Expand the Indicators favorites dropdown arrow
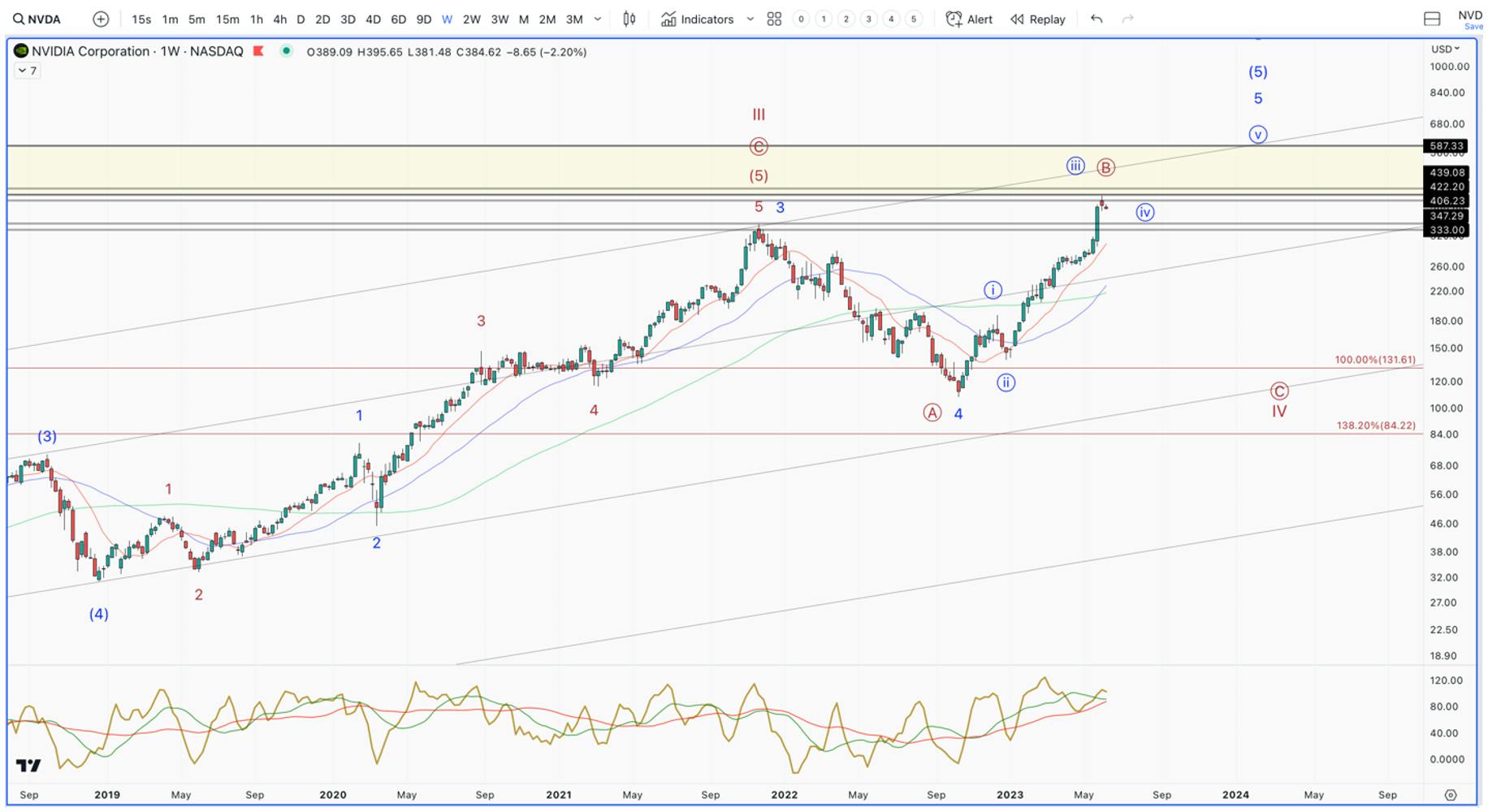Screen dimensions: 1488x812 [x=750, y=19]
